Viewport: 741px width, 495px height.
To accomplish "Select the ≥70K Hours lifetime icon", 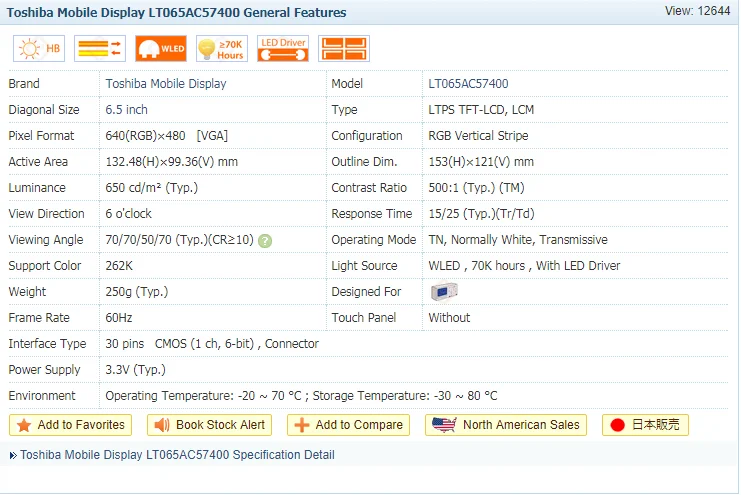I will (x=222, y=48).
